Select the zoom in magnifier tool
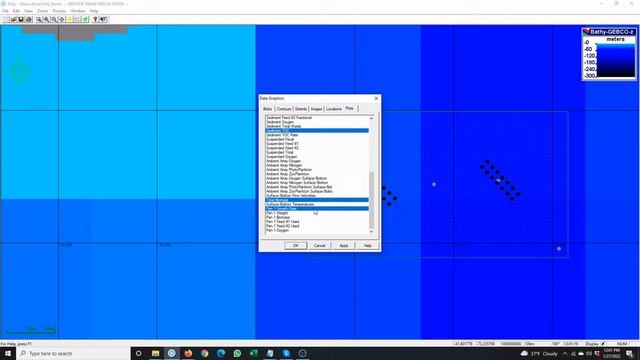 pos(47,19)
